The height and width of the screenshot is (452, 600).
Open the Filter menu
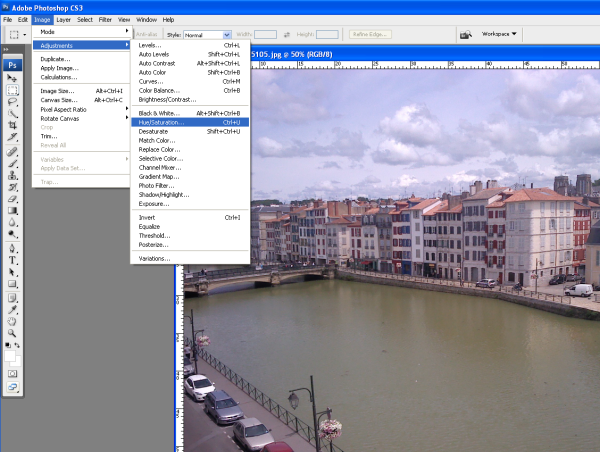[105, 19]
